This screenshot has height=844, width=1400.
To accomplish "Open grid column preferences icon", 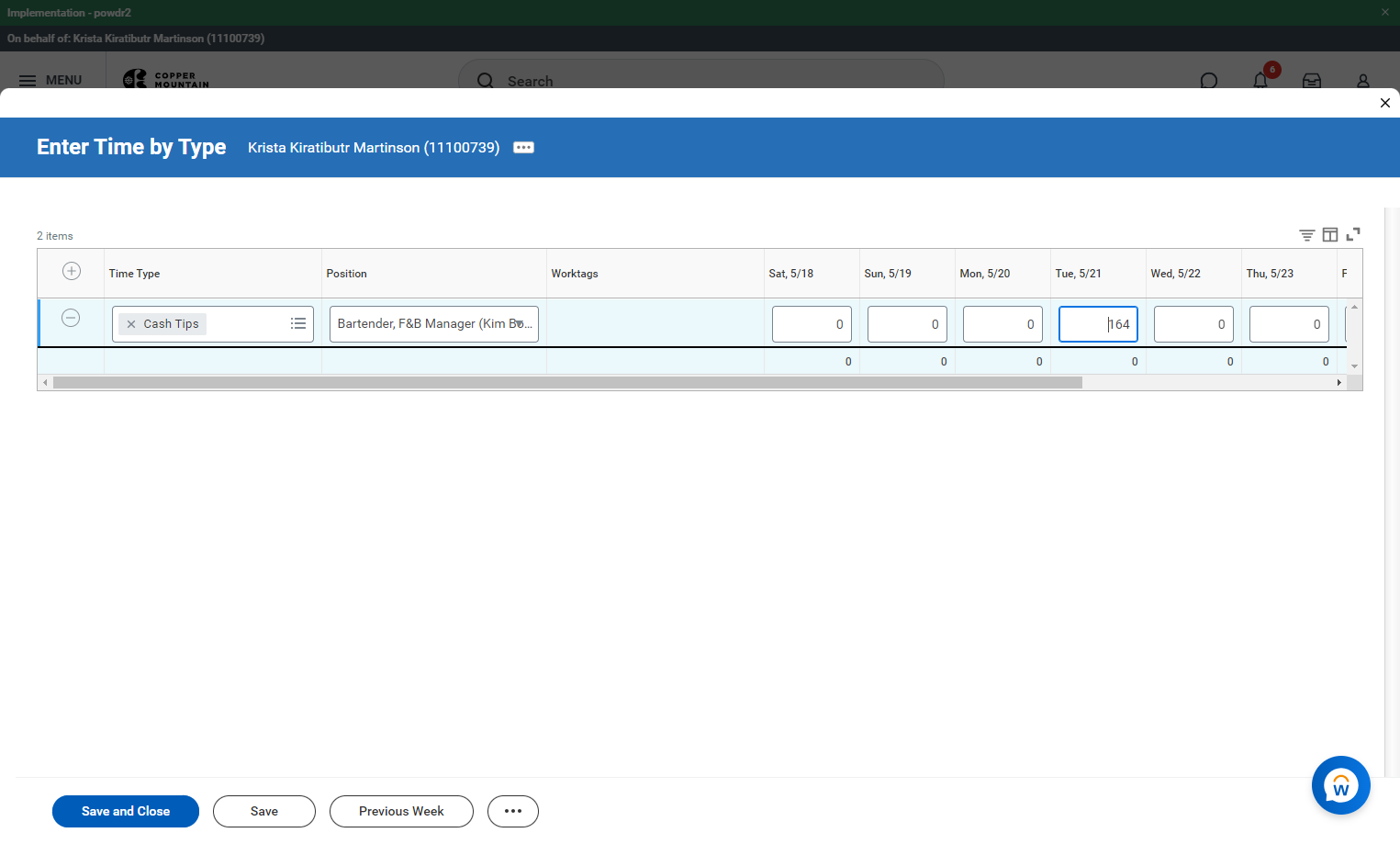I will (x=1330, y=235).
